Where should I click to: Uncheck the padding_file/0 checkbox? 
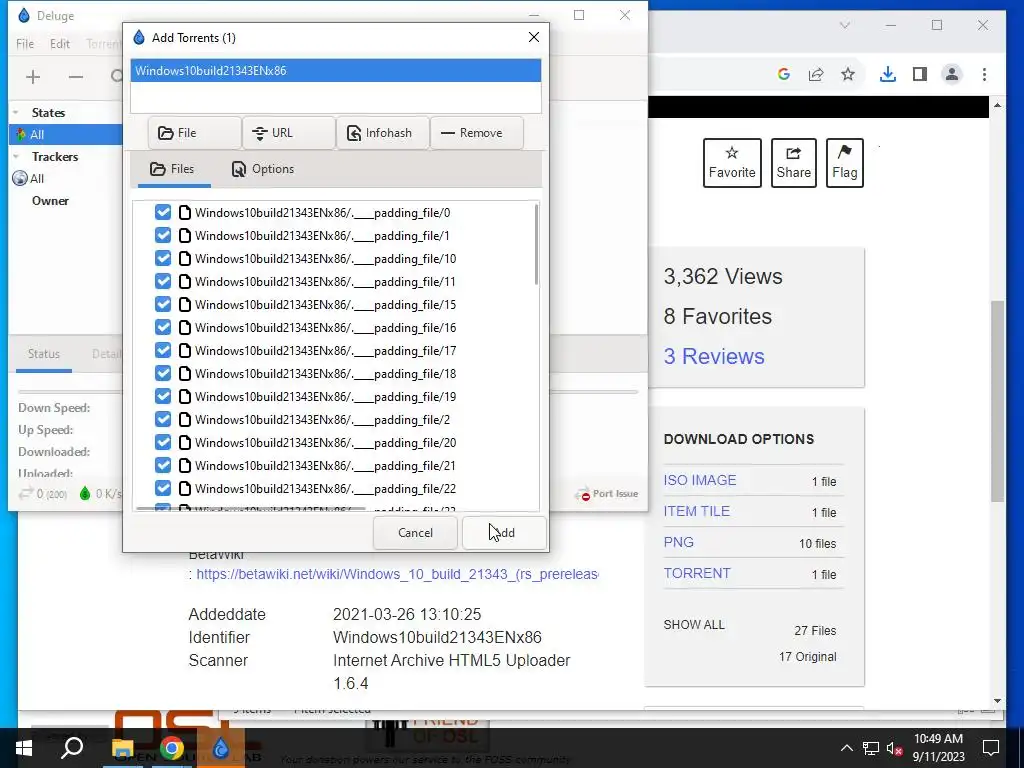(163, 212)
